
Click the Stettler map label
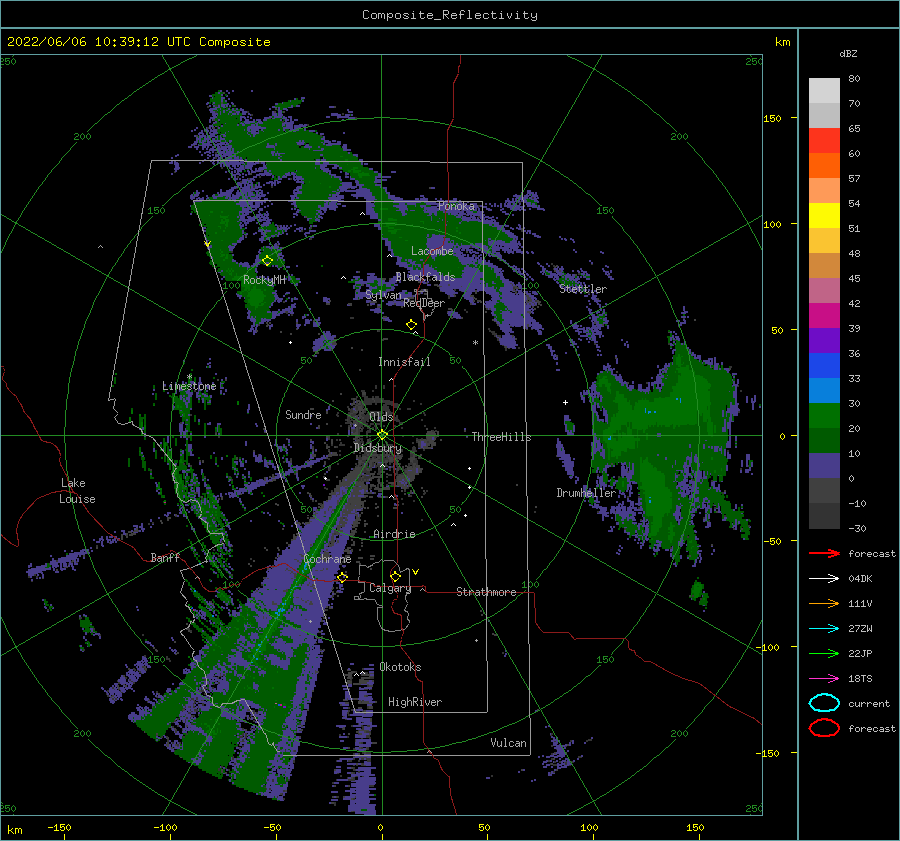(583, 289)
